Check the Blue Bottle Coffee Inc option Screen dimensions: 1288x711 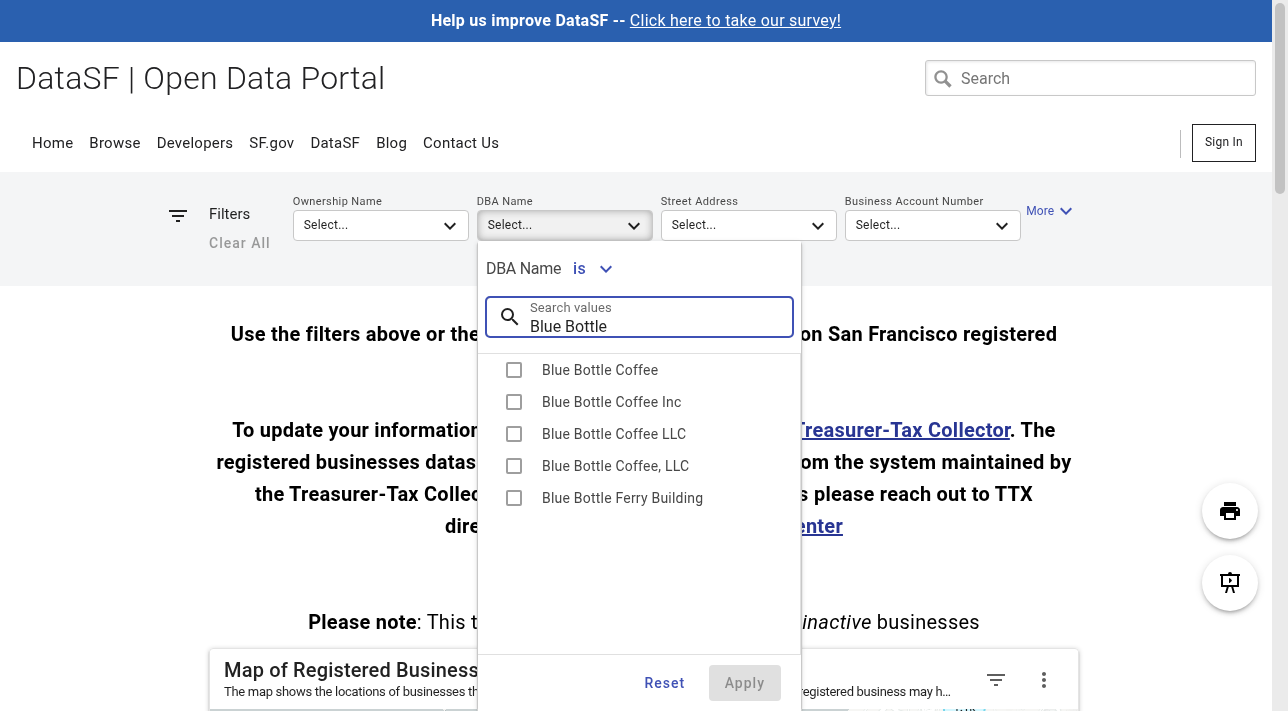tap(514, 402)
